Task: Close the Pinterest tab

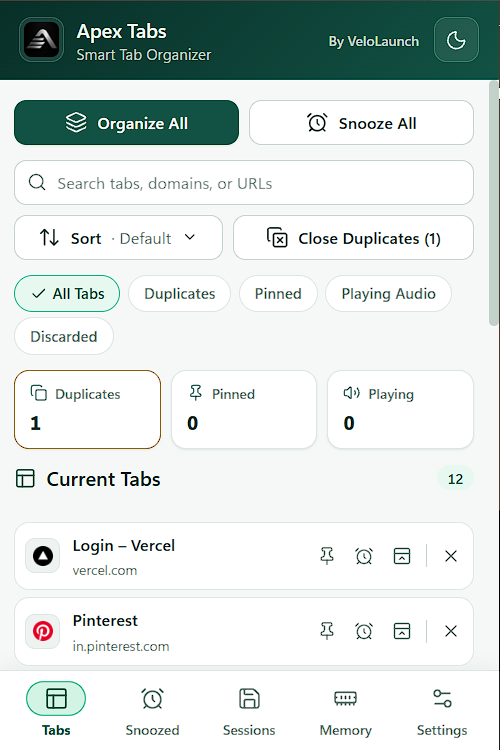Action: click(x=451, y=631)
